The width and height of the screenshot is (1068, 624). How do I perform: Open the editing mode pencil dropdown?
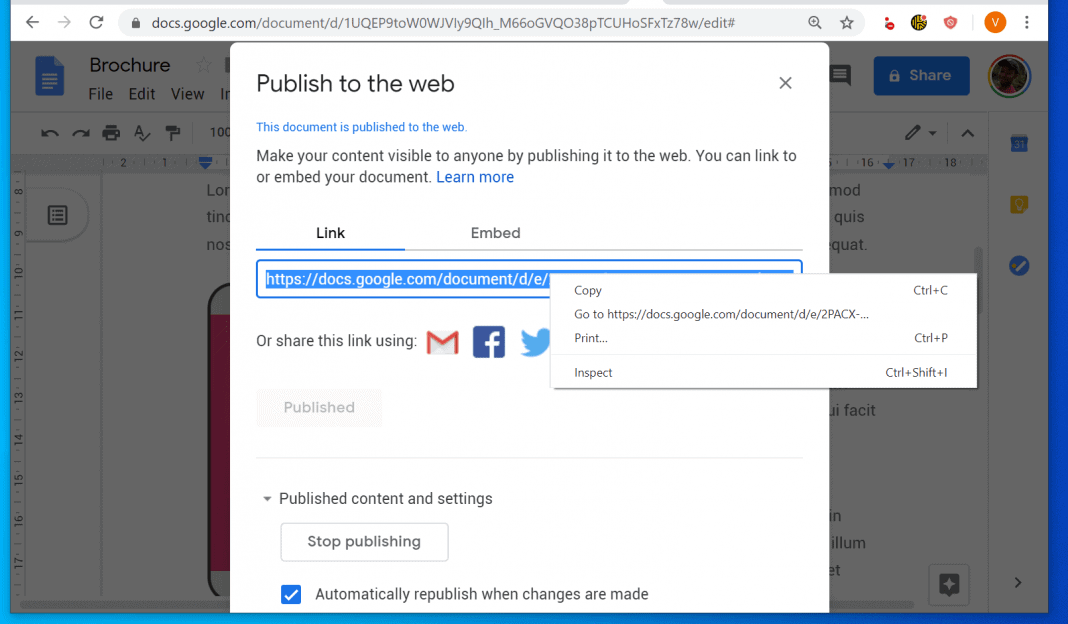pos(920,132)
